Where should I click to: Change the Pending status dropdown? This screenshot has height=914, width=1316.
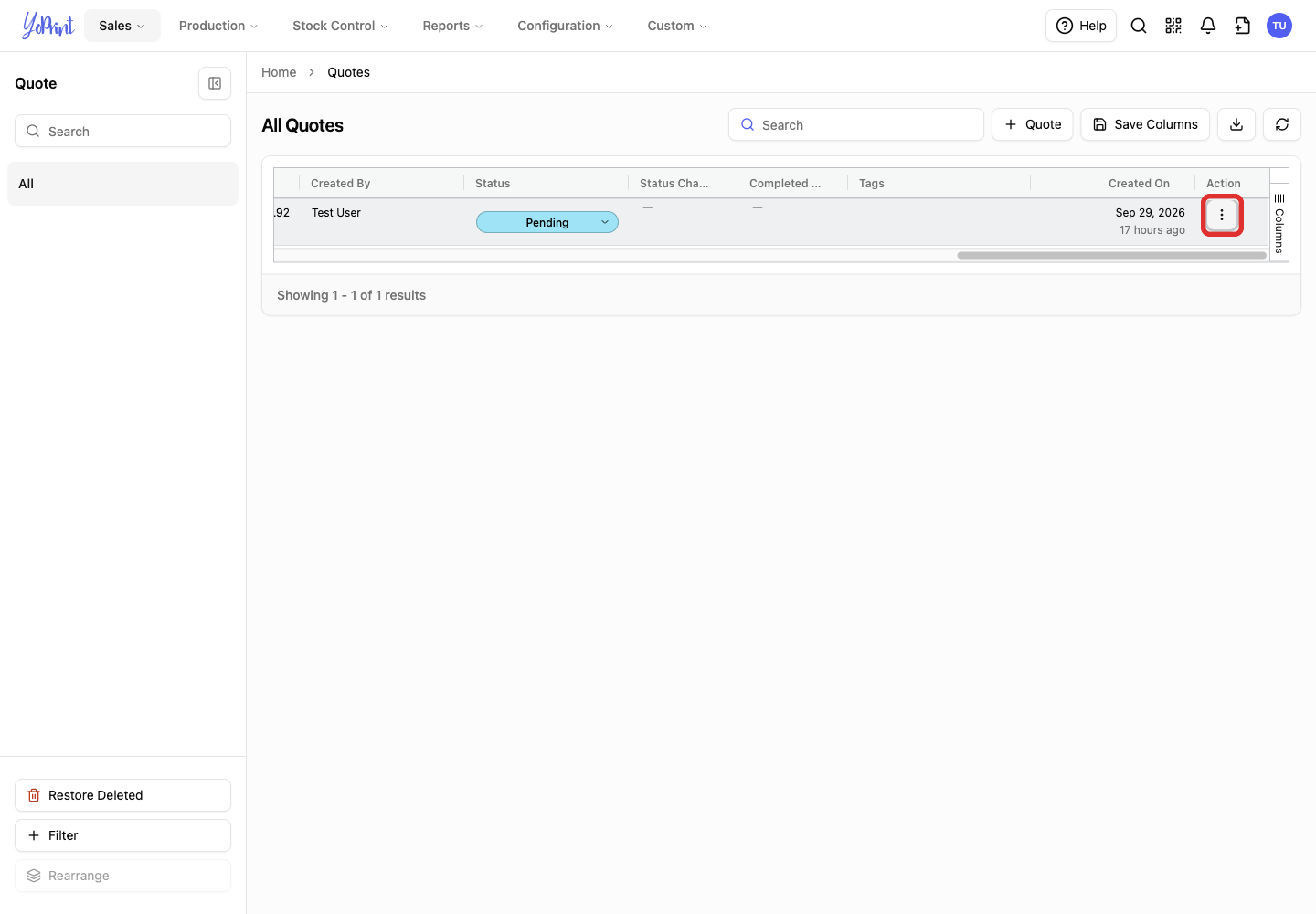pos(547,222)
